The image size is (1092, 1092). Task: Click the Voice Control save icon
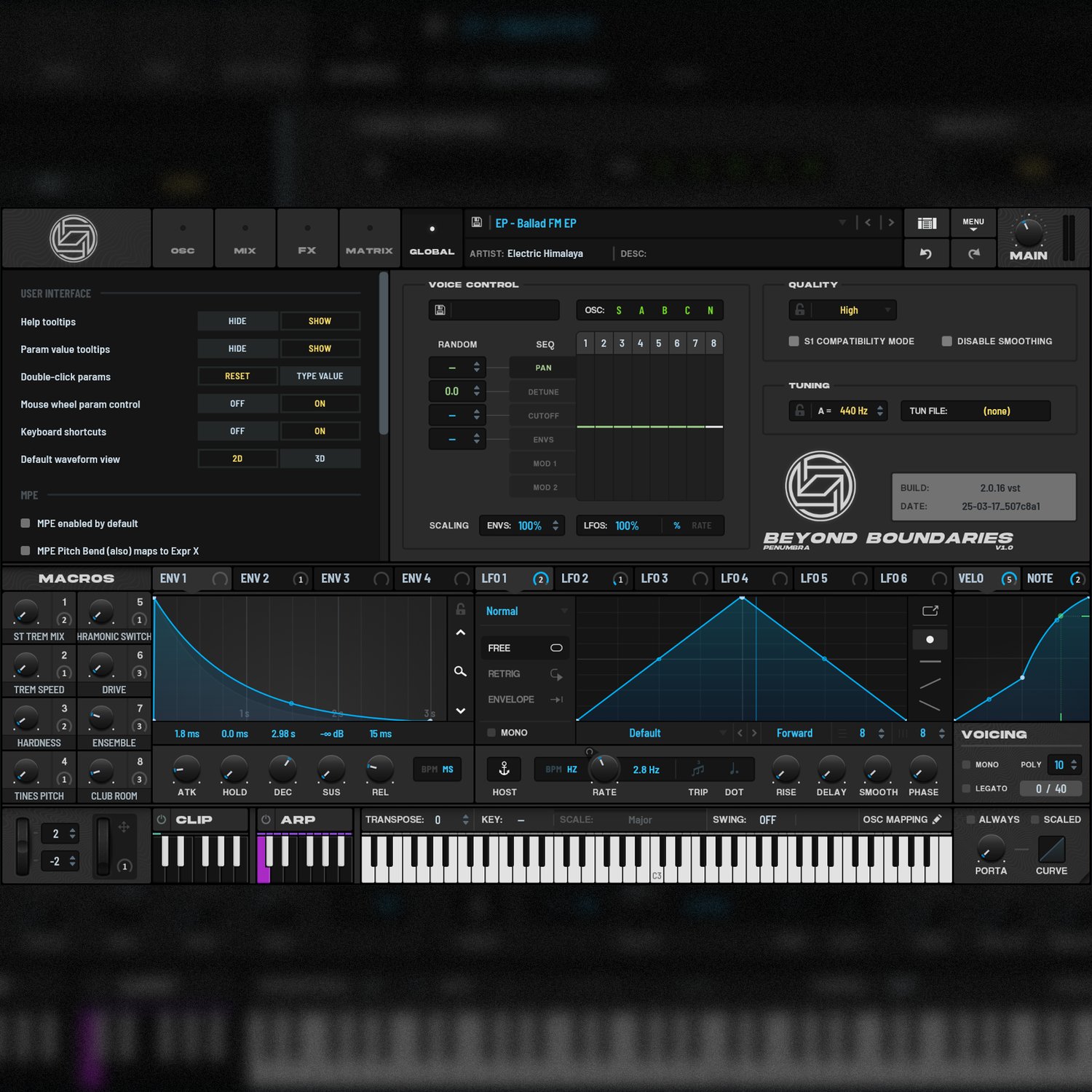[x=440, y=310]
